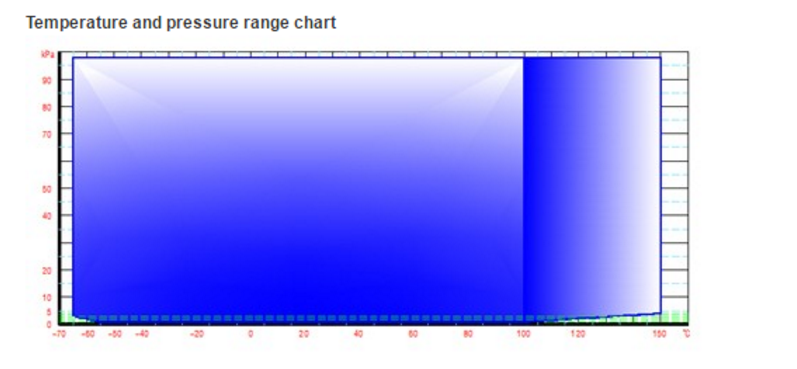Click the -60 temperature axis label
Viewport: 797px width, 369px height.
[x=88, y=334]
